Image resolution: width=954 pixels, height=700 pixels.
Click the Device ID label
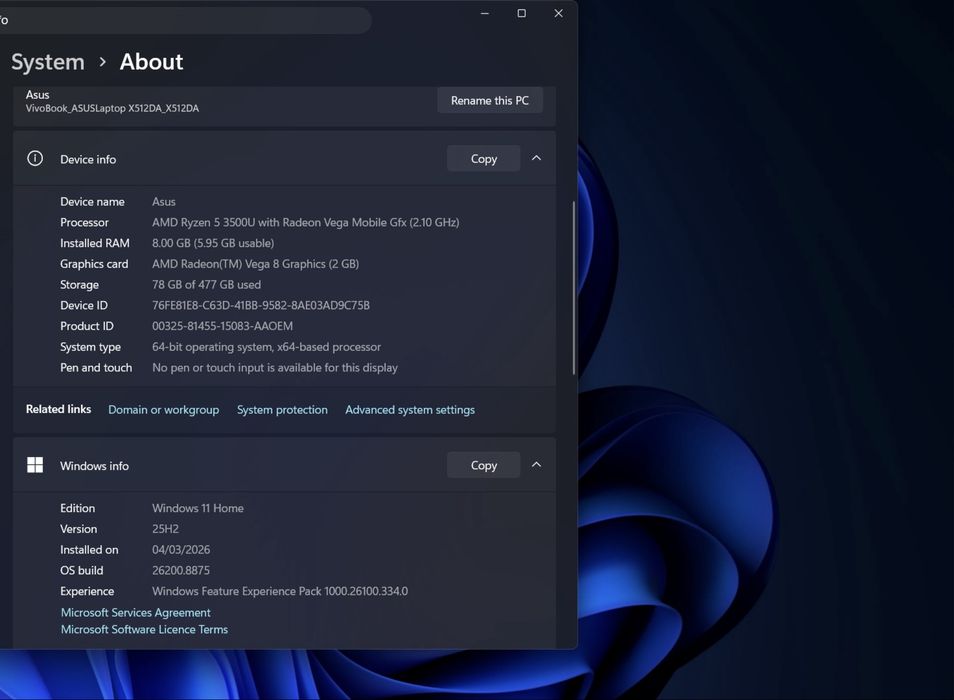pyautogui.click(x=84, y=305)
